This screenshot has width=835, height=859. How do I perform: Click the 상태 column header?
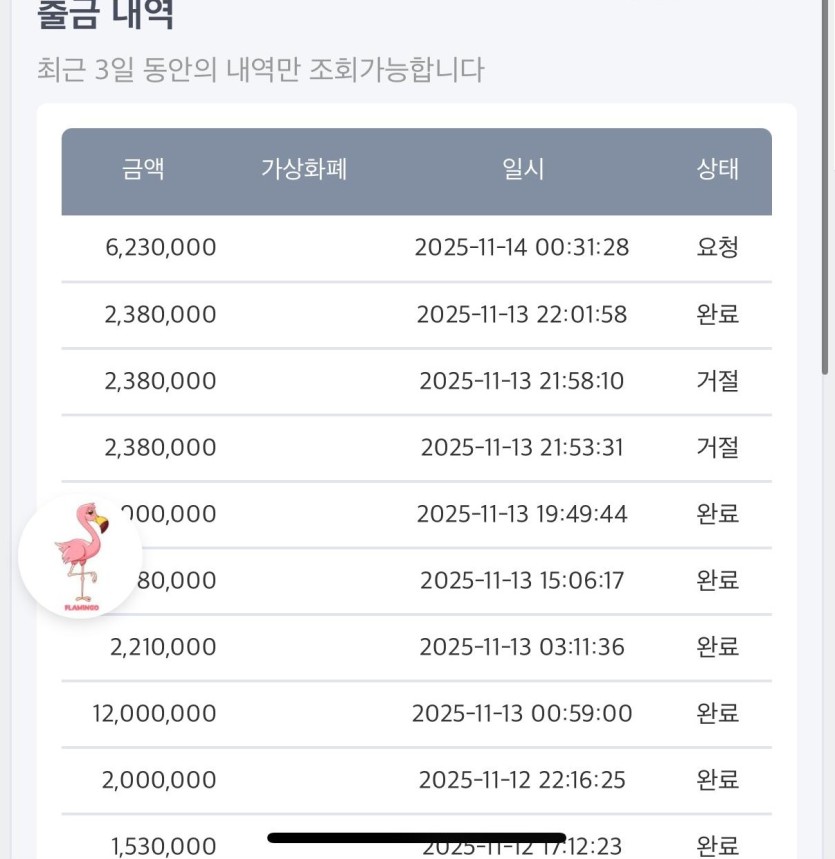(717, 169)
